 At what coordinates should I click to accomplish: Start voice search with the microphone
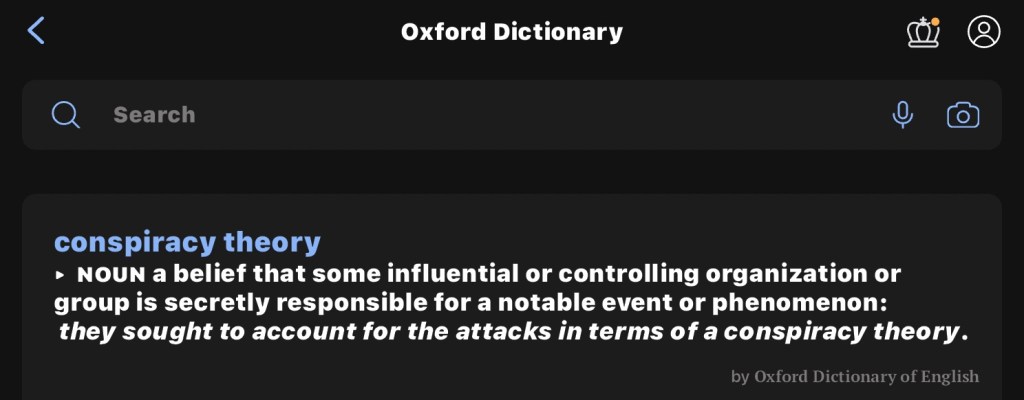click(x=902, y=115)
